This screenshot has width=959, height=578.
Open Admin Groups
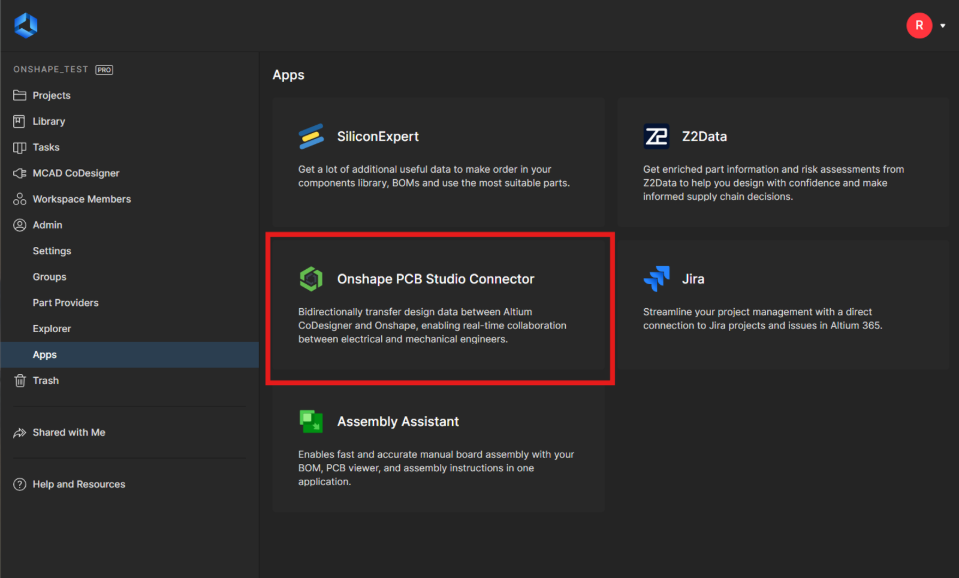click(x=50, y=277)
